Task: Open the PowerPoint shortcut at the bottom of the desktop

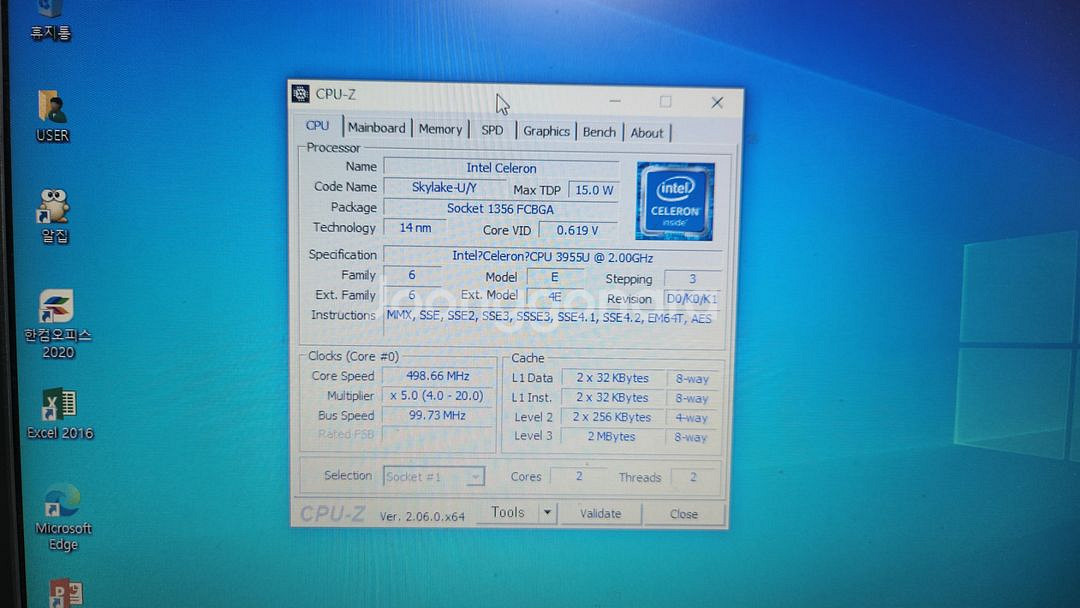Action: 66,594
